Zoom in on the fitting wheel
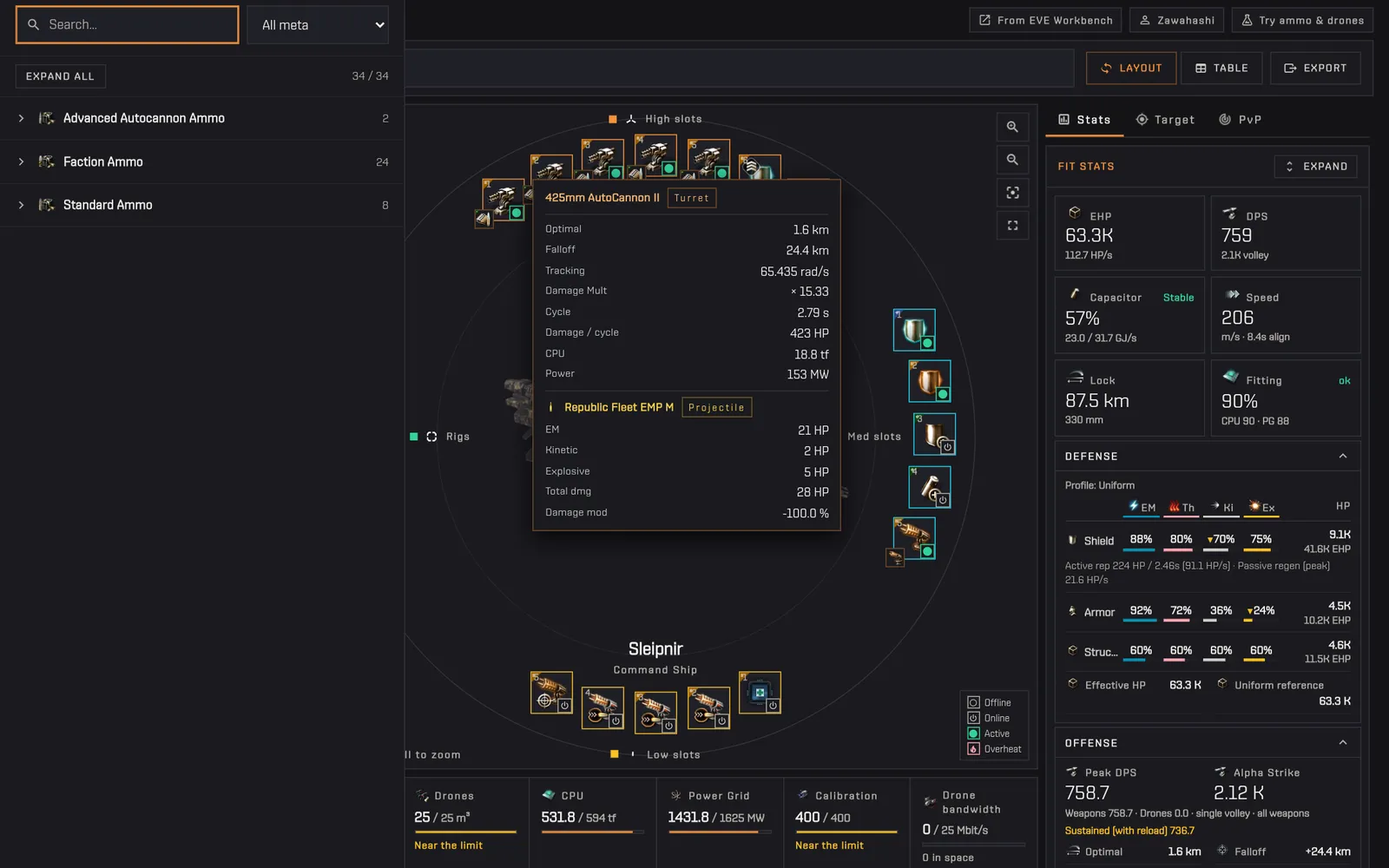The image size is (1389, 868). click(x=1012, y=127)
